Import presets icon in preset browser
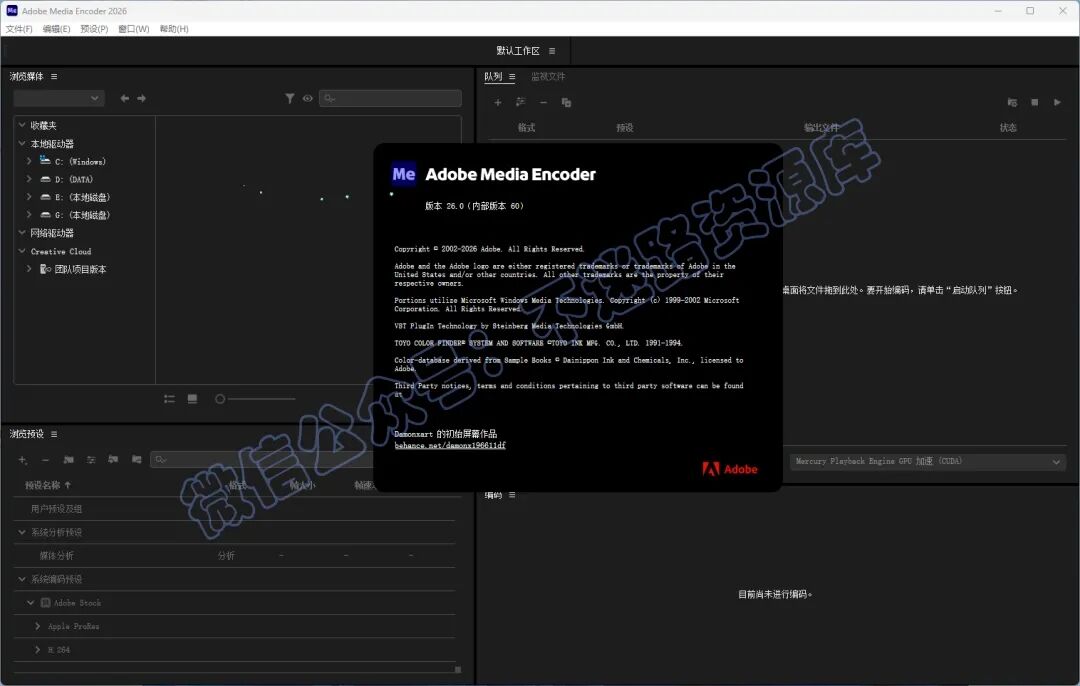 113,459
